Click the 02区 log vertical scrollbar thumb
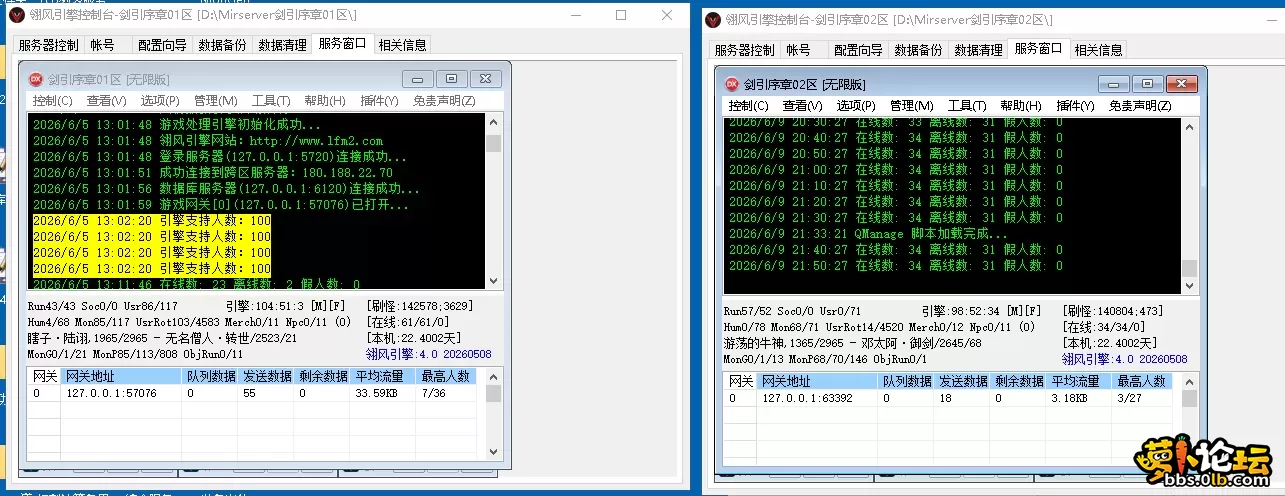 [1189, 268]
